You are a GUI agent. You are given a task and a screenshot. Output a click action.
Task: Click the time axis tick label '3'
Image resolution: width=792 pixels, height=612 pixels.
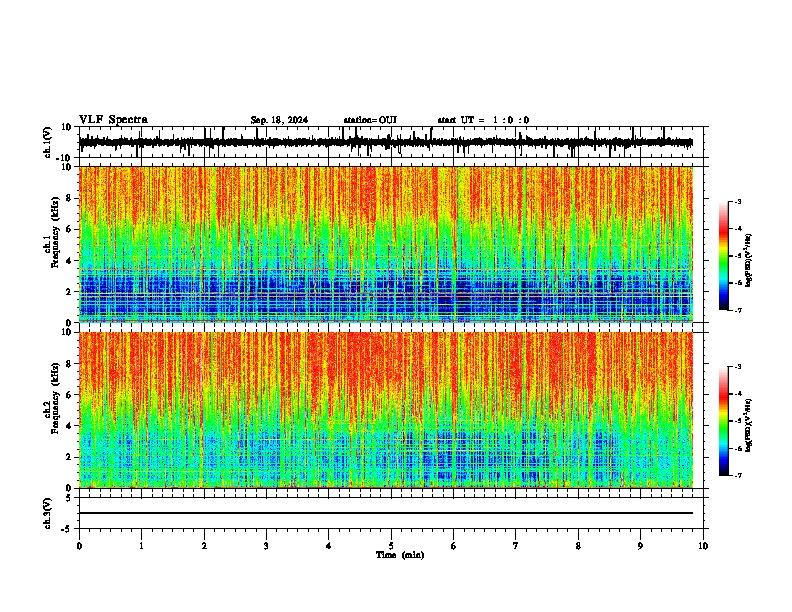tap(266, 546)
